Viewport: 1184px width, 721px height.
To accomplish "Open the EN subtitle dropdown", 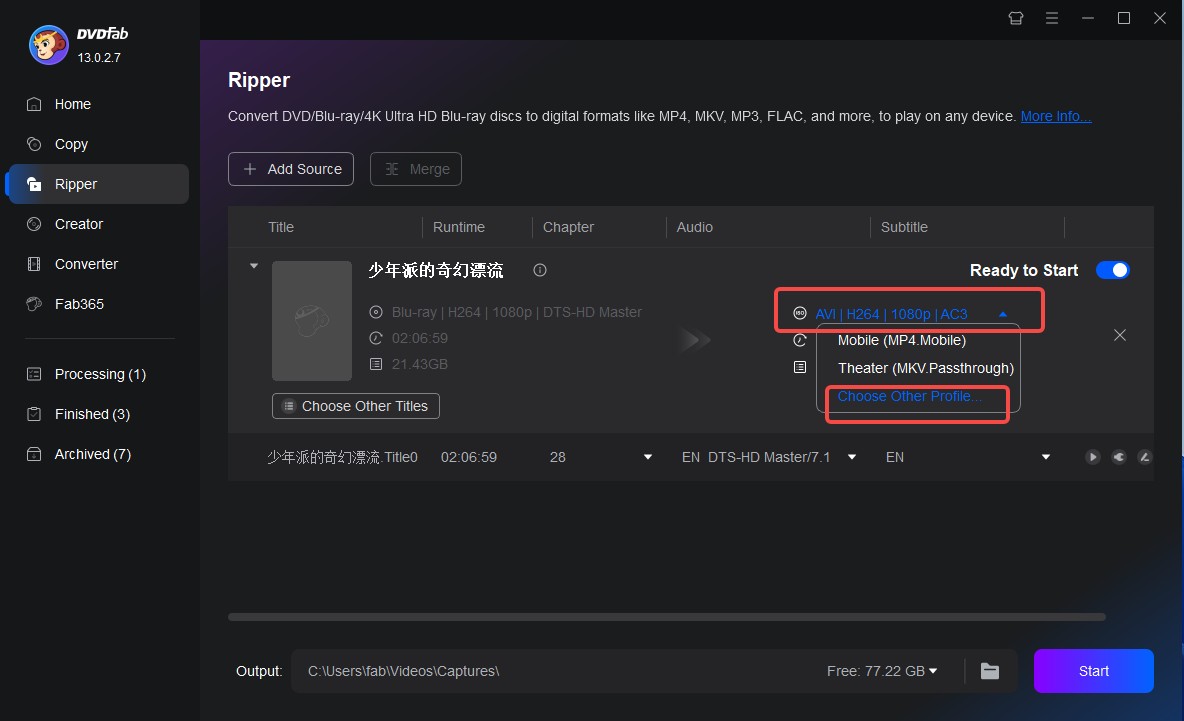I will click(1046, 458).
